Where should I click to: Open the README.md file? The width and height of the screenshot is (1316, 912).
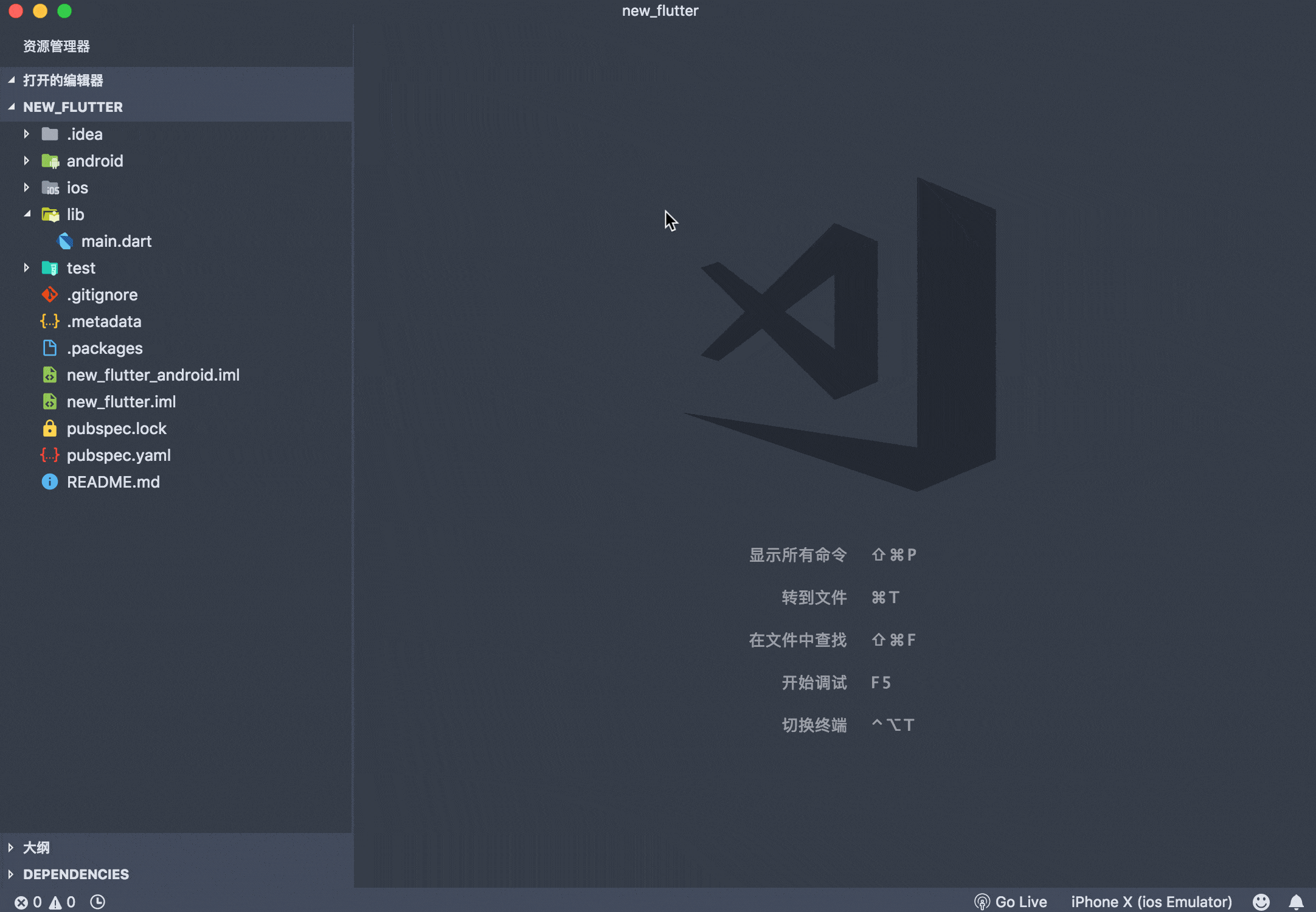(x=114, y=482)
